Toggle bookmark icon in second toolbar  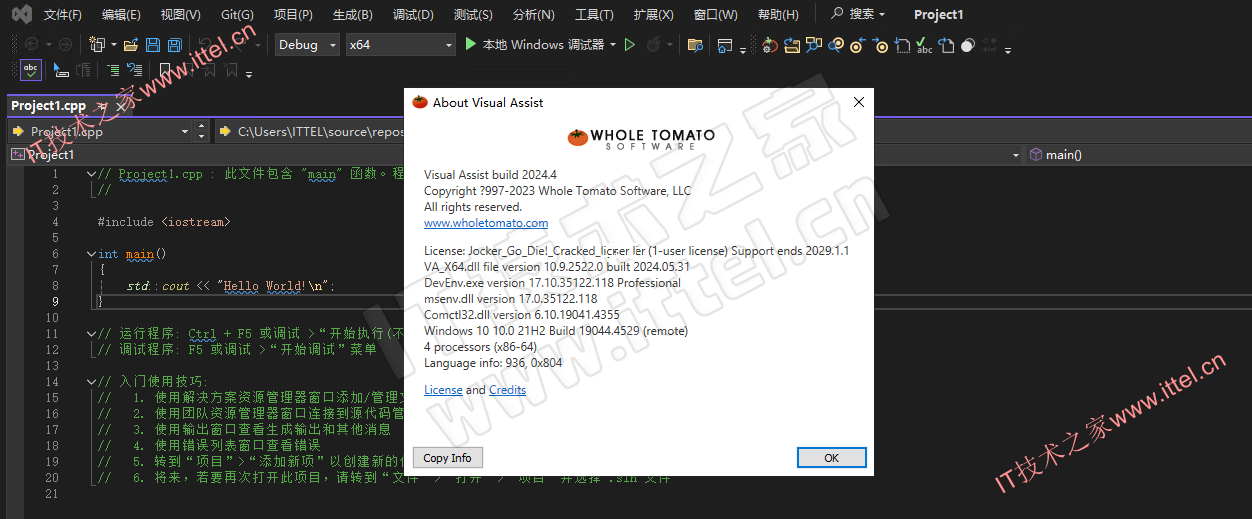165,70
